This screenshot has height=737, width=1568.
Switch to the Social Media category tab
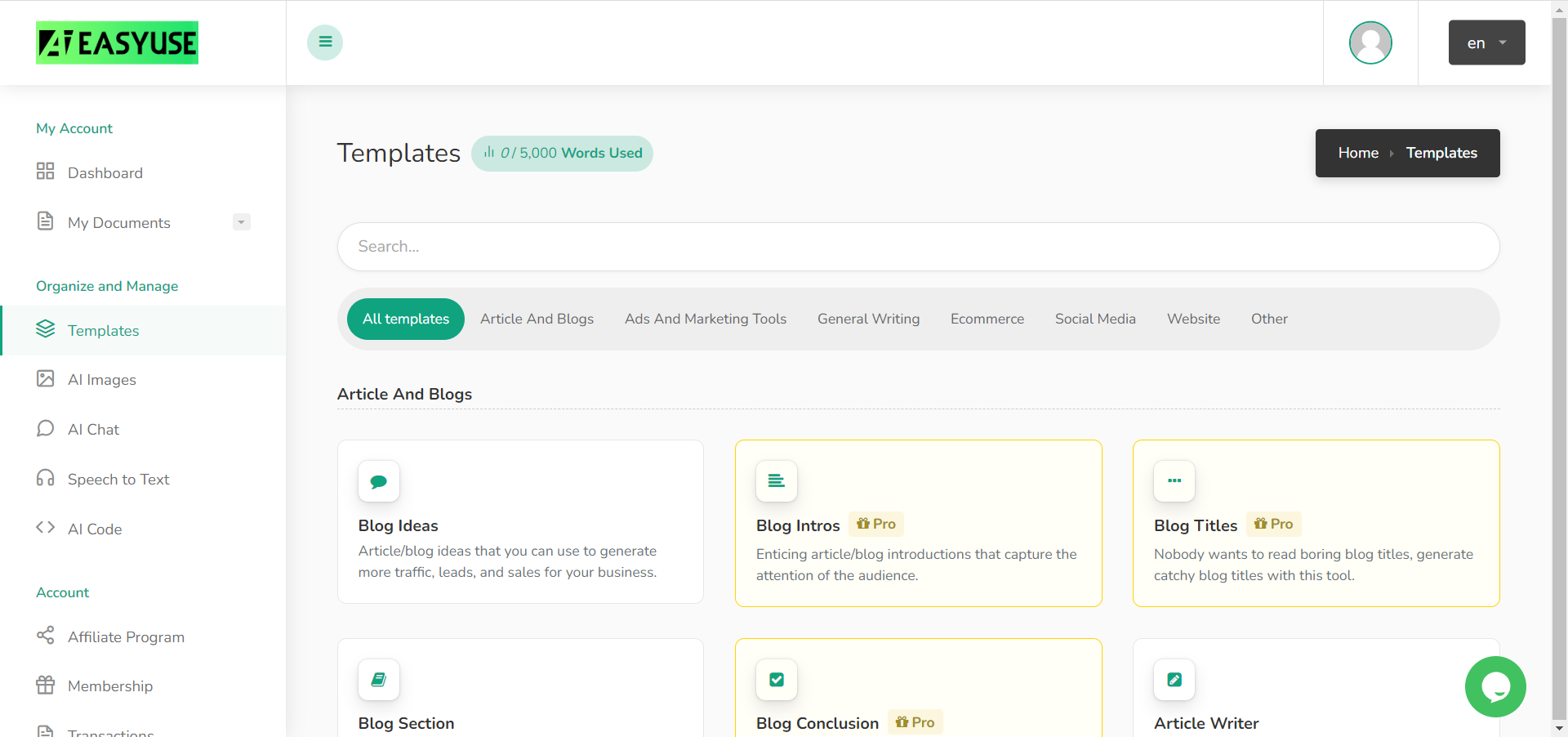(1095, 319)
